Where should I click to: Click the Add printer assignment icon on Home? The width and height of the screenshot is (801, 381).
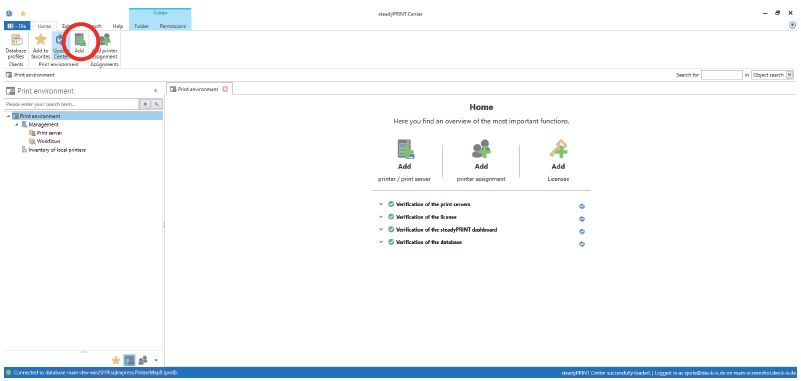click(481, 149)
